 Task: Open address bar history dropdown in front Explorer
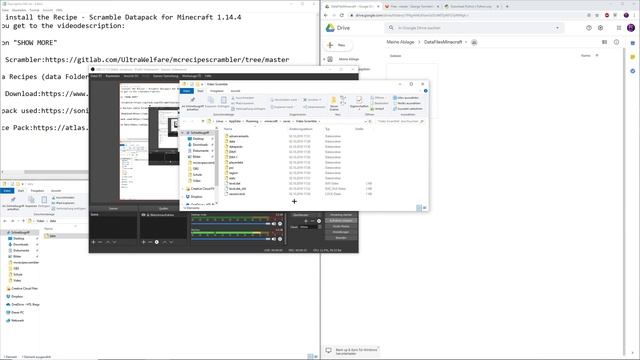tap(365, 121)
